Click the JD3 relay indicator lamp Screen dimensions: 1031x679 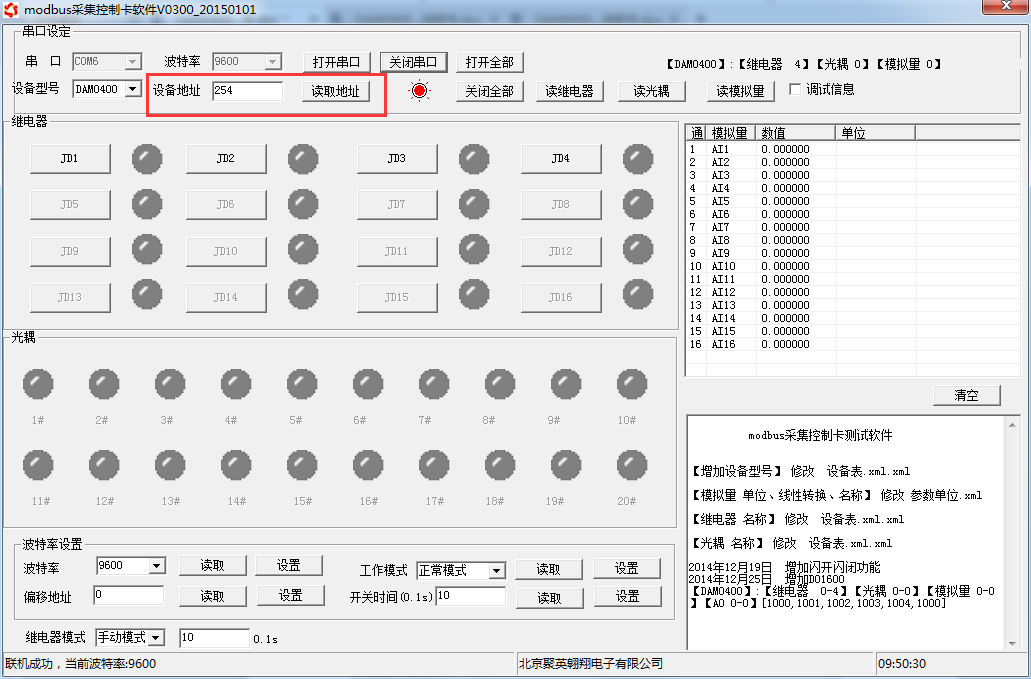[x=473, y=158]
